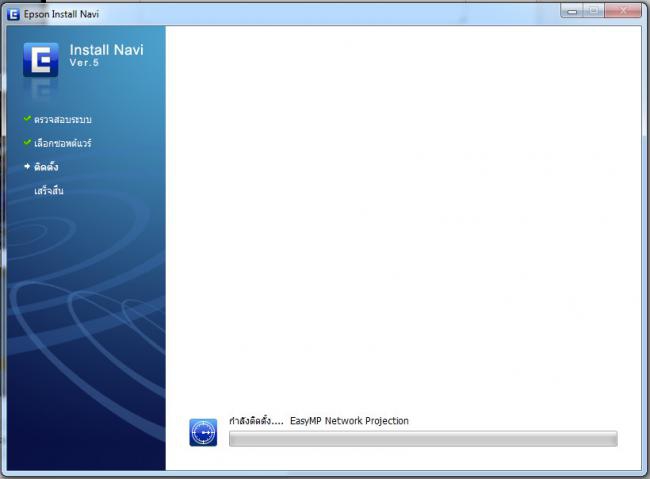Screen dimensions: 650x479
Task: Click the Install Navi heading text
Action: coord(107,50)
